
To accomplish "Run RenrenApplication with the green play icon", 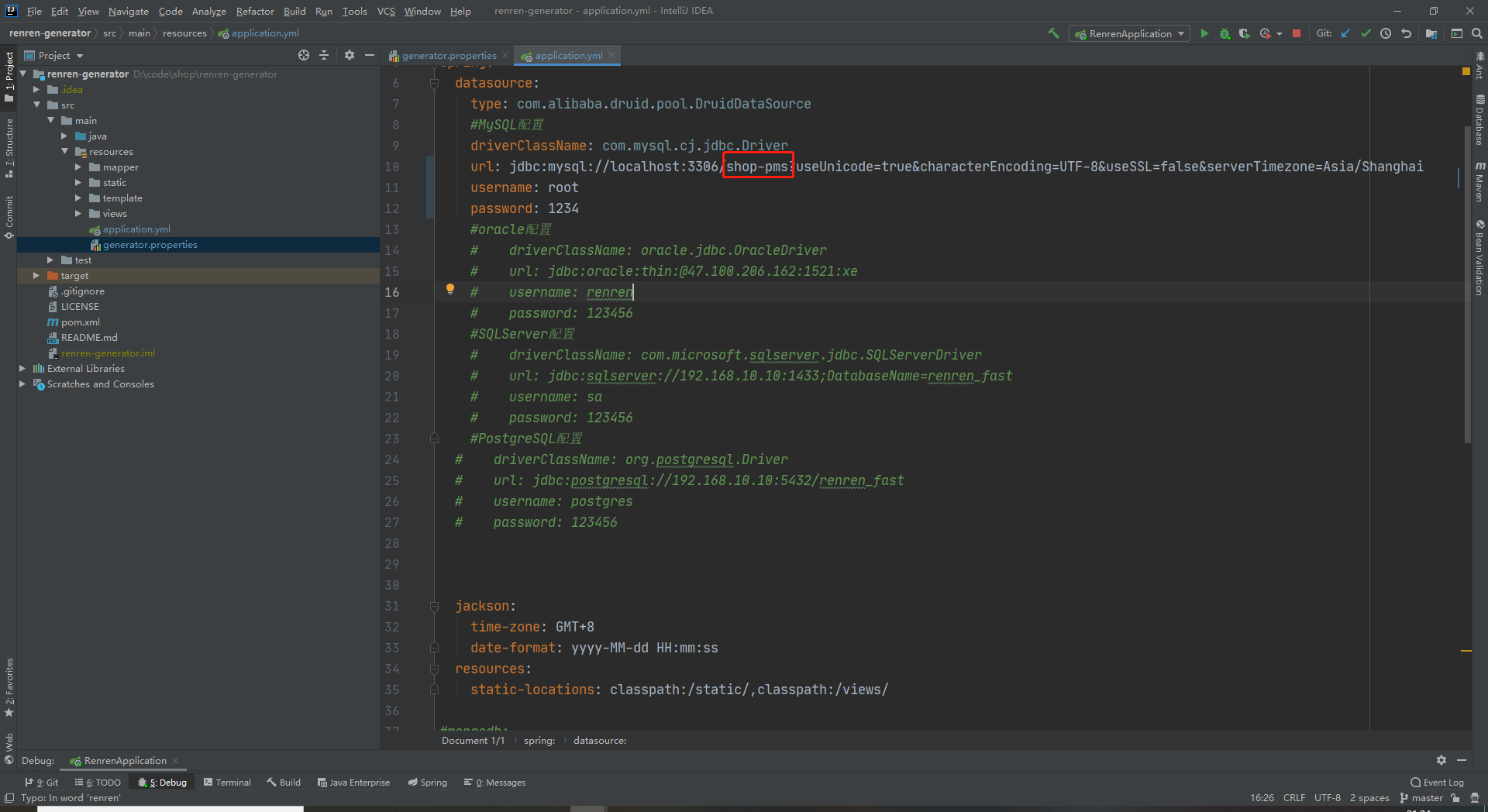I will (1204, 33).
